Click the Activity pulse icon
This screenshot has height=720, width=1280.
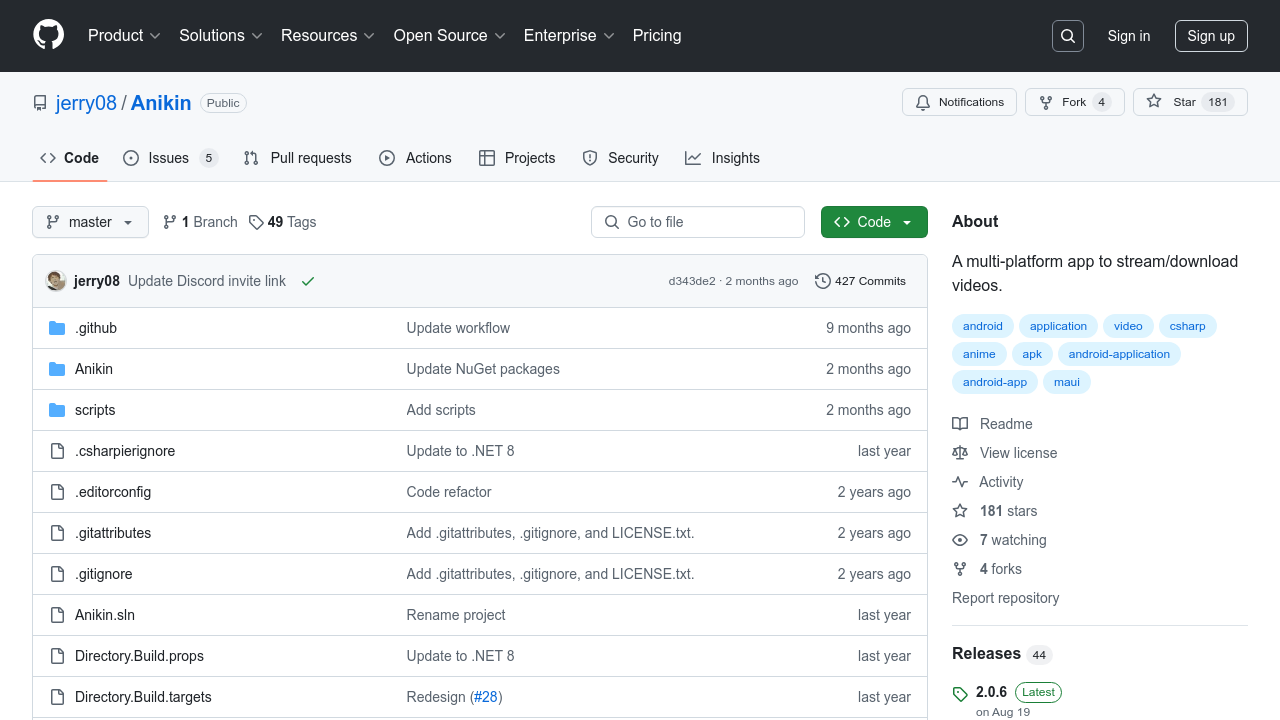pos(960,482)
